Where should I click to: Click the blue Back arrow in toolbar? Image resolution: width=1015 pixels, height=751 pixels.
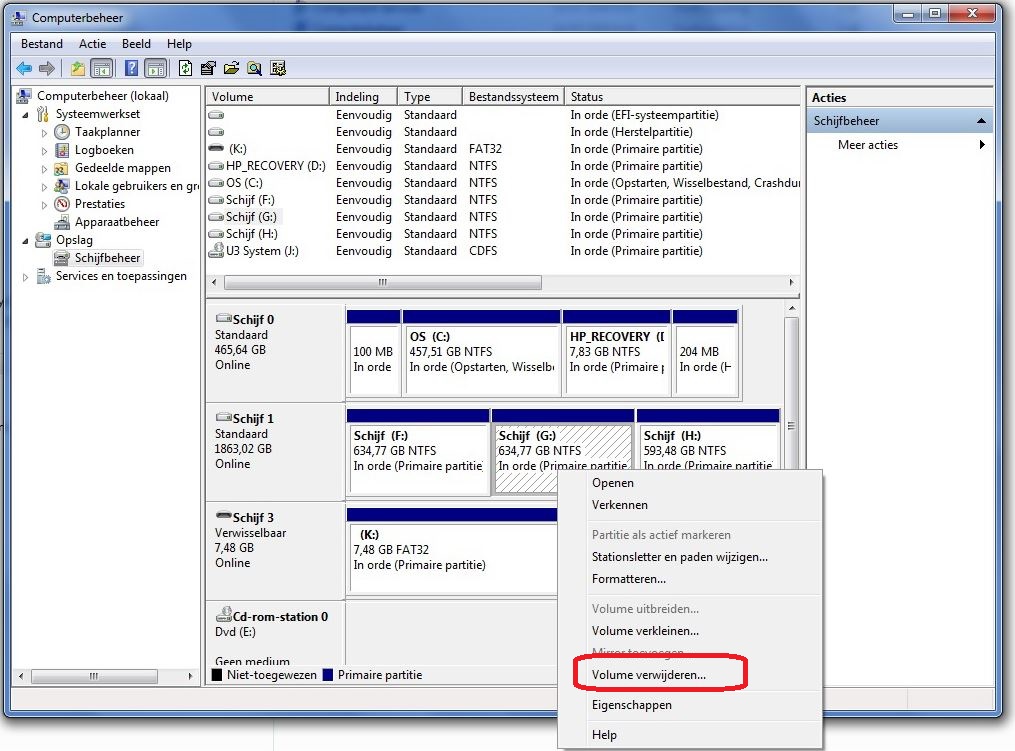click(24, 69)
